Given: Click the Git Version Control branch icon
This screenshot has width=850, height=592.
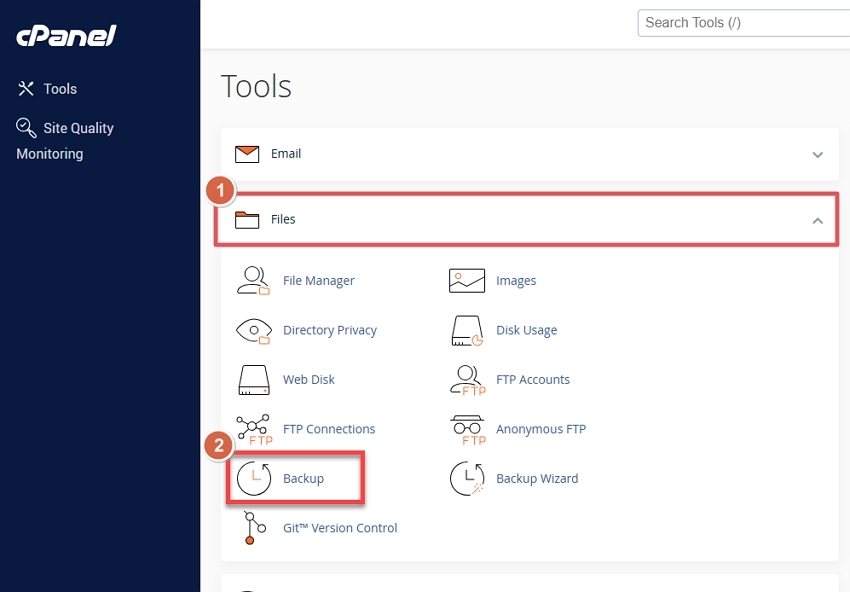Looking at the screenshot, I should [x=254, y=527].
